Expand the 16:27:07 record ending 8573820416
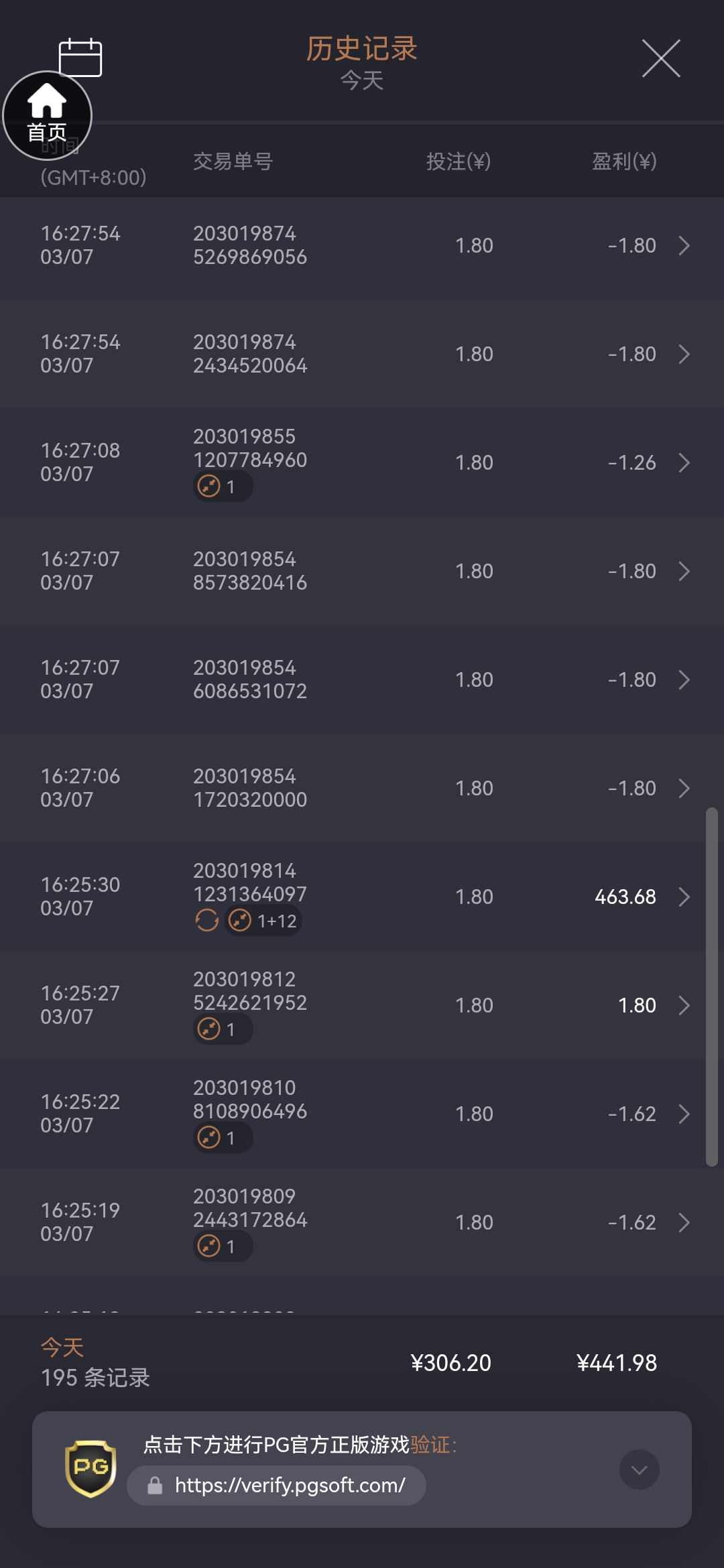724x1568 pixels. (684, 571)
